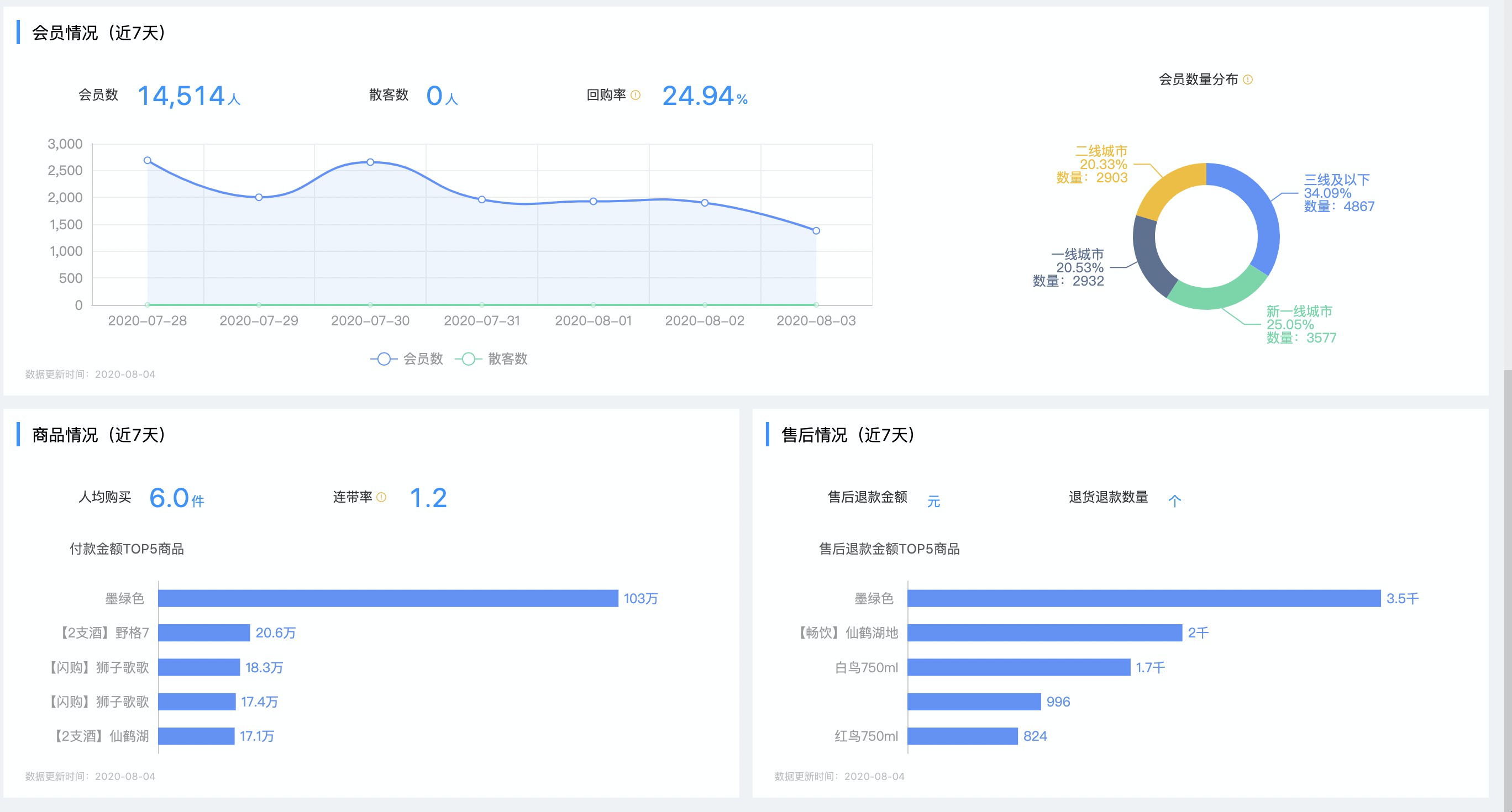Click the page vertical scrollbar
This screenshot has height=812, width=1512.
coord(1508,591)
